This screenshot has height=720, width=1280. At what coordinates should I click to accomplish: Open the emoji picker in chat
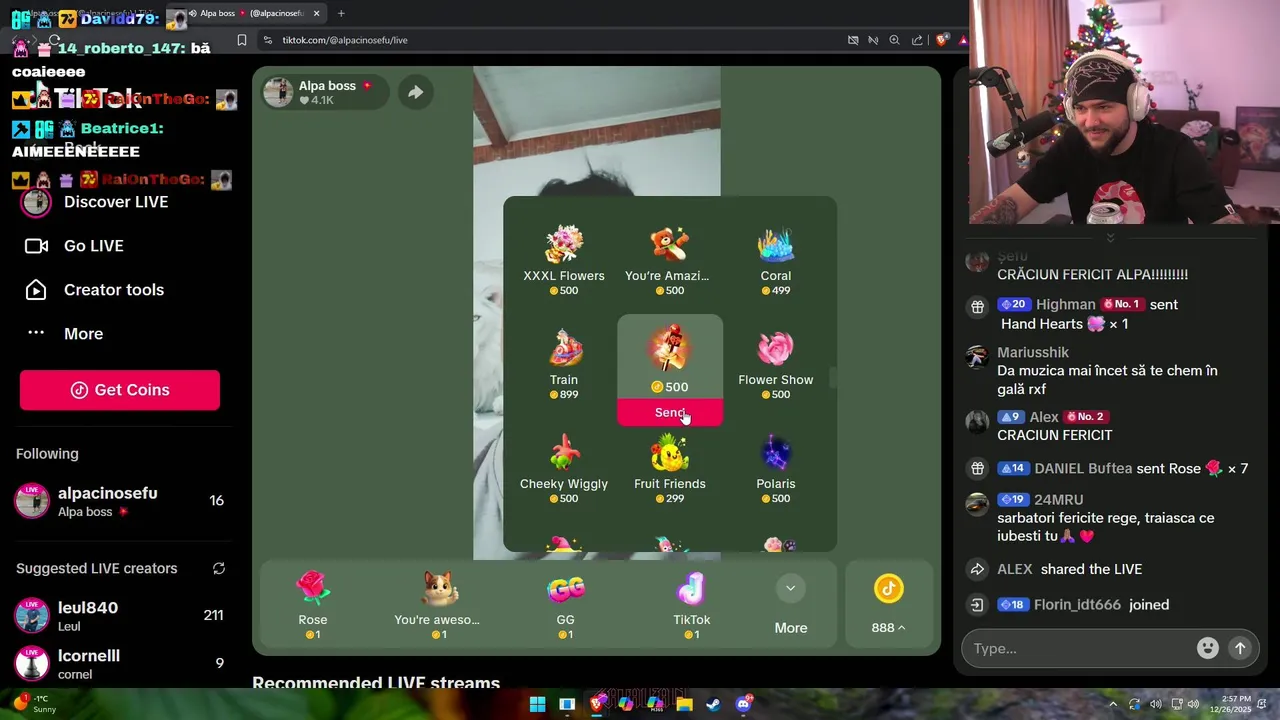pos(1208,648)
